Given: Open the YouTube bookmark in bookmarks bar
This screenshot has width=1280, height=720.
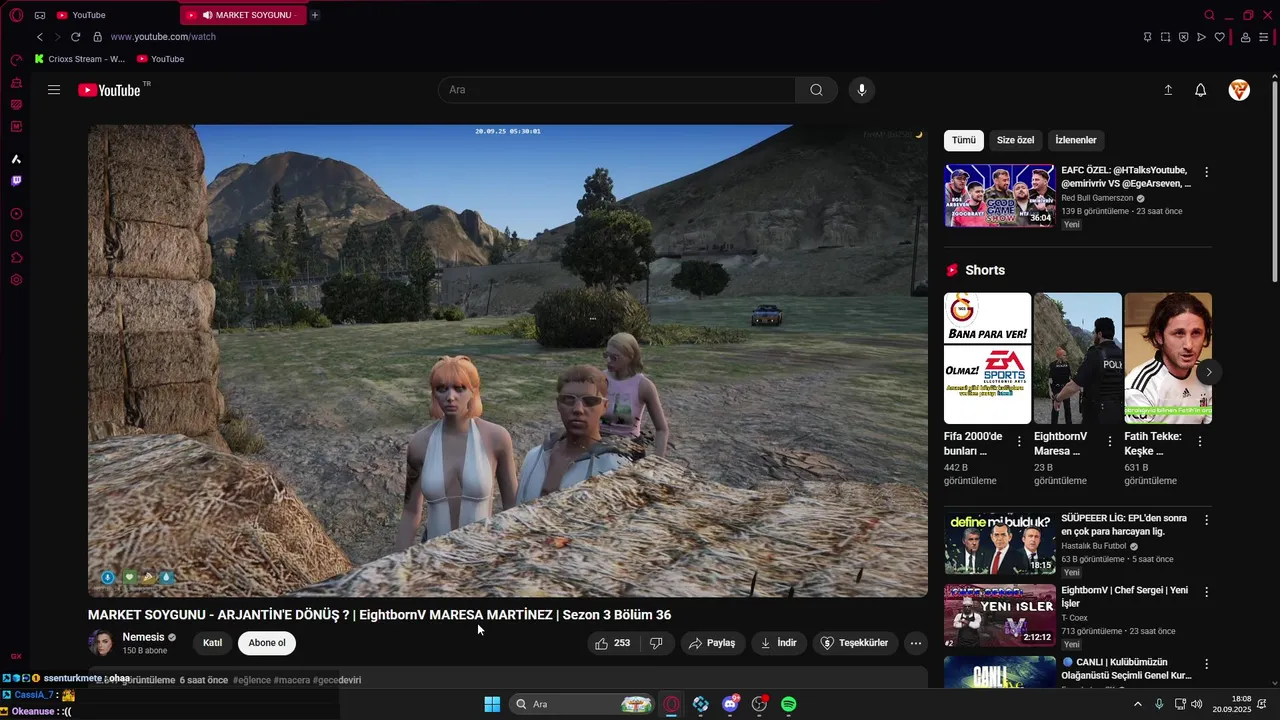Looking at the screenshot, I should tap(160, 59).
